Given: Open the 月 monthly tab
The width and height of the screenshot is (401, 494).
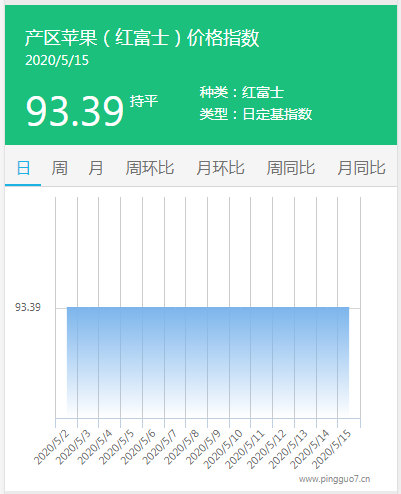Looking at the screenshot, I should [x=96, y=168].
